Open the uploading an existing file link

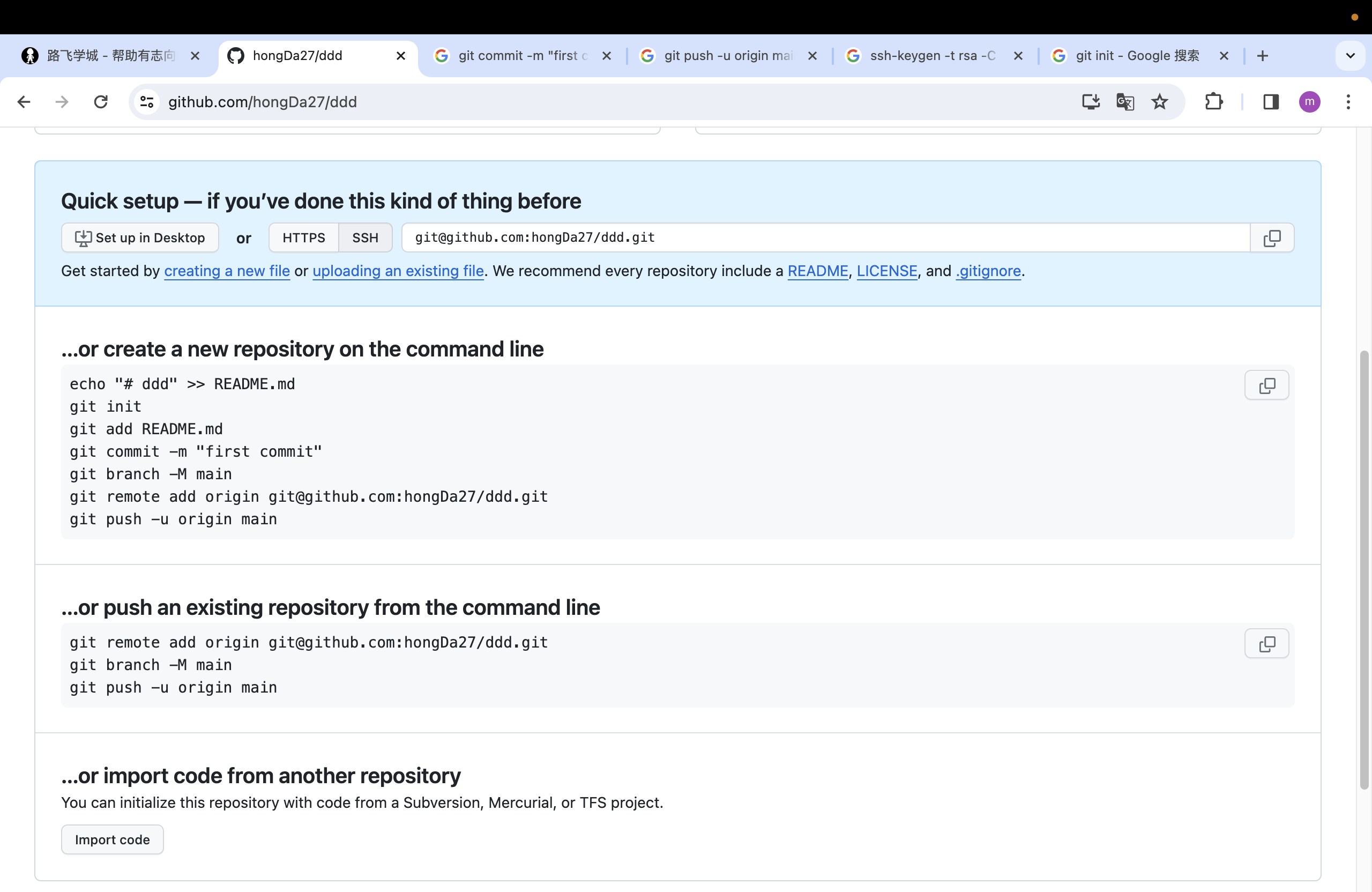coord(398,271)
